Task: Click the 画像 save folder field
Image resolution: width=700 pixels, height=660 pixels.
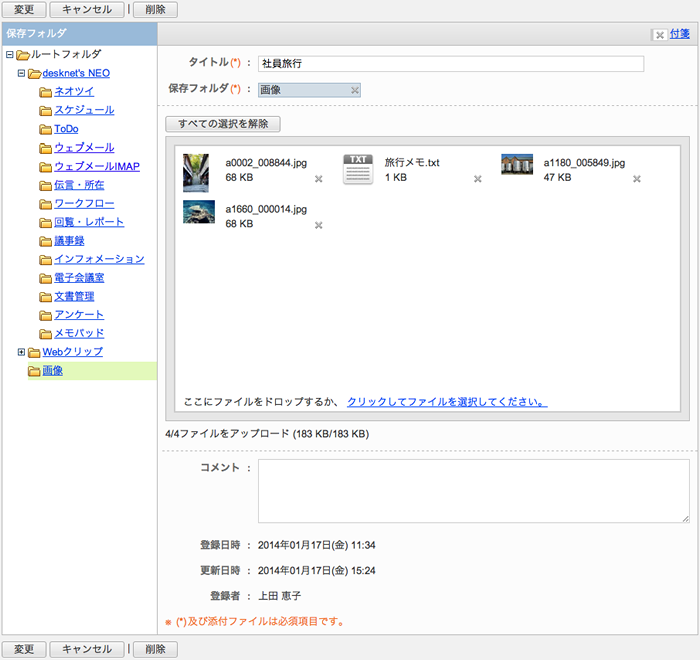Action: pyautogui.click(x=309, y=90)
